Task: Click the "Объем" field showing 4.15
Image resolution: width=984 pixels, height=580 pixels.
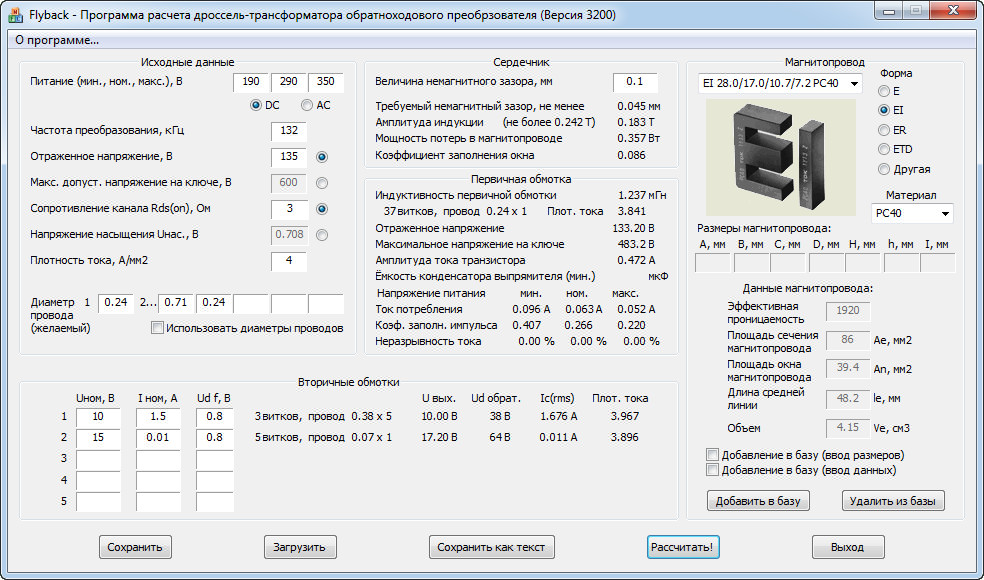Action: point(848,429)
